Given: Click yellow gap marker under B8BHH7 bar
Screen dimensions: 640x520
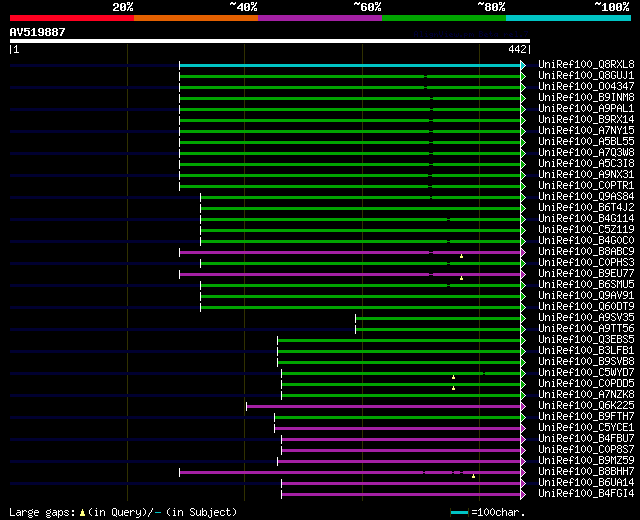Looking at the screenshot, I should (473, 476).
